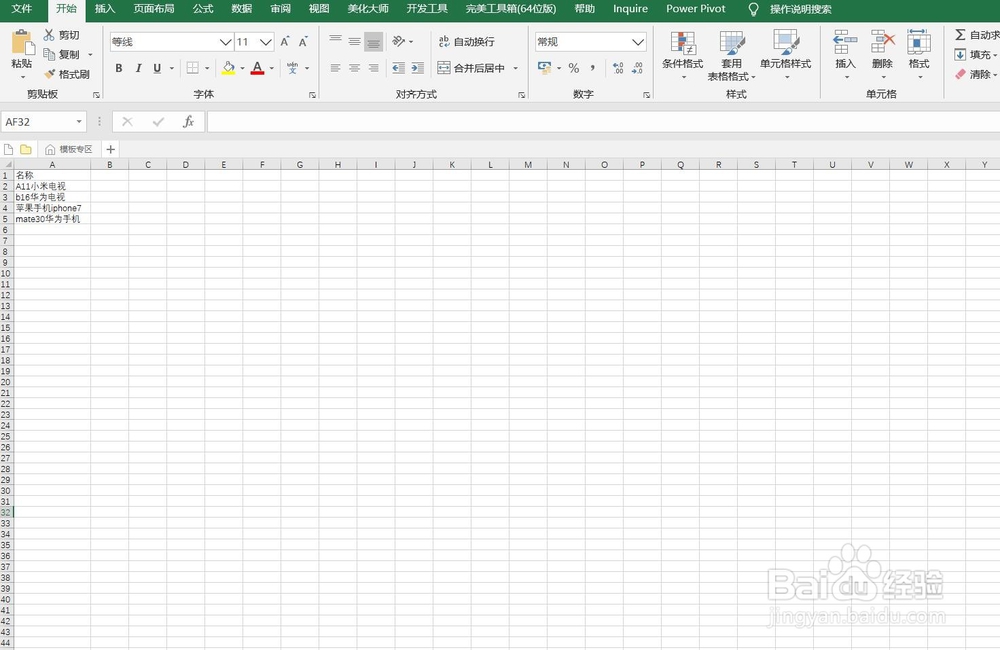The image size is (1000, 650).
Task: Click the light bulb Tell Me icon
Action: (753, 9)
